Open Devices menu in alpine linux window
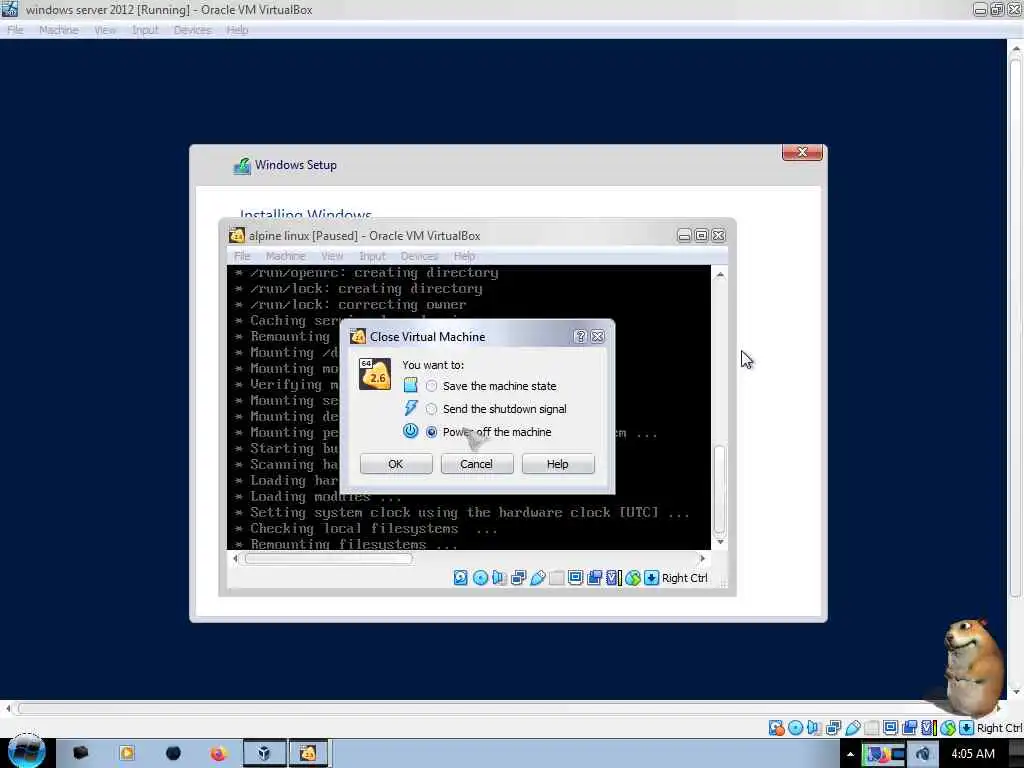 coord(419,256)
